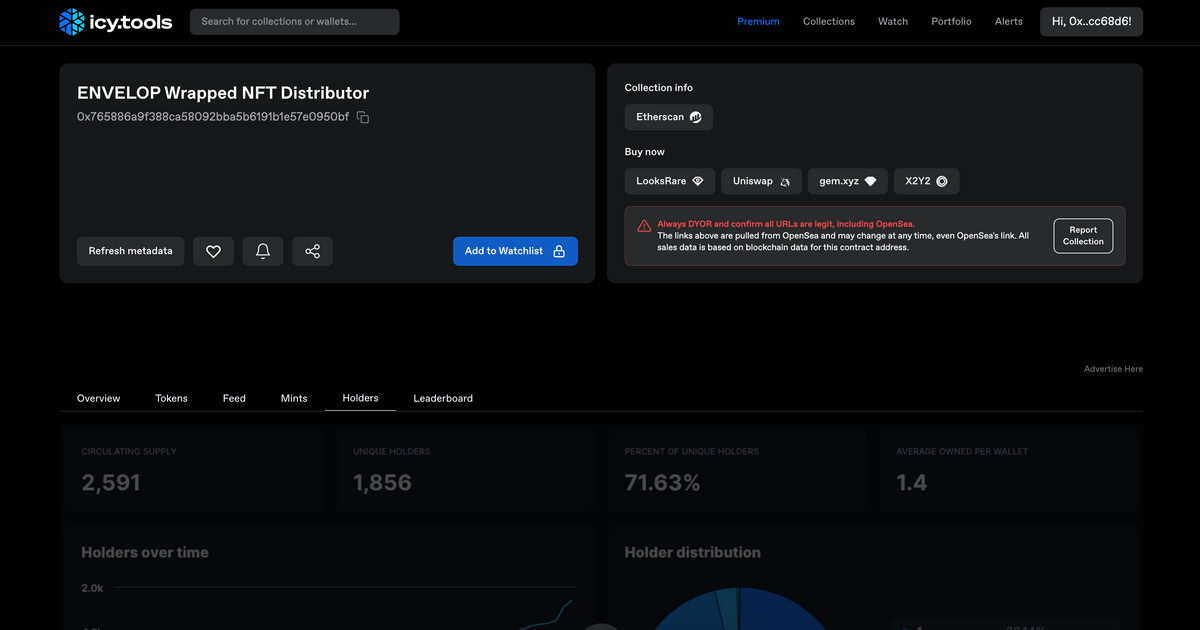
Task: Focus the collections or wallets search field
Action: point(294,21)
